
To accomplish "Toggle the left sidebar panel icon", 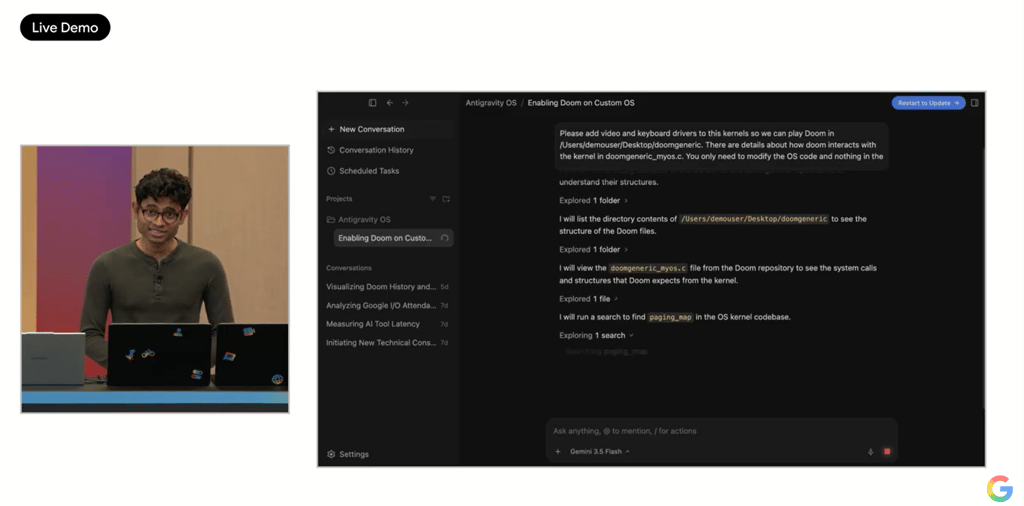I will (x=372, y=103).
